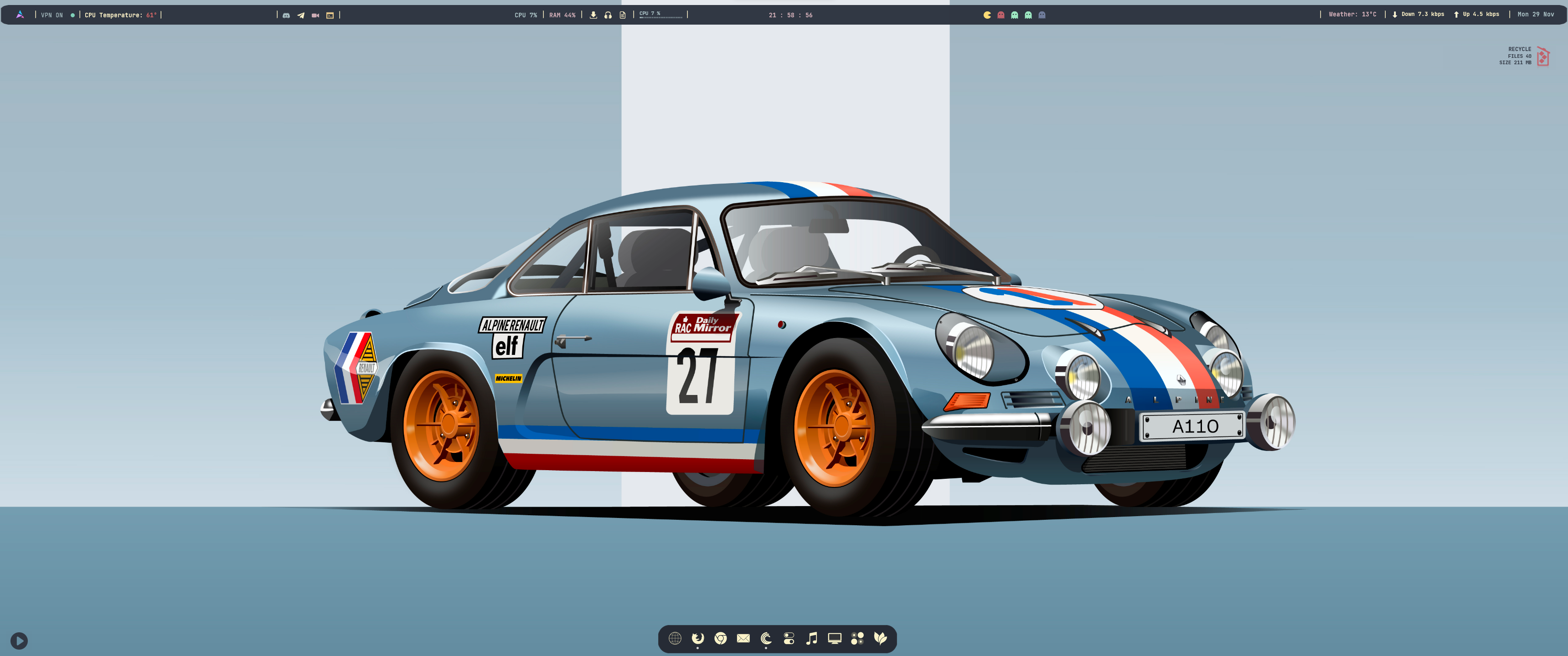The height and width of the screenshot is (656, 1568).
Task: Switch to the Pac-Man workspace indicator
Action: (x=987, y=15)
